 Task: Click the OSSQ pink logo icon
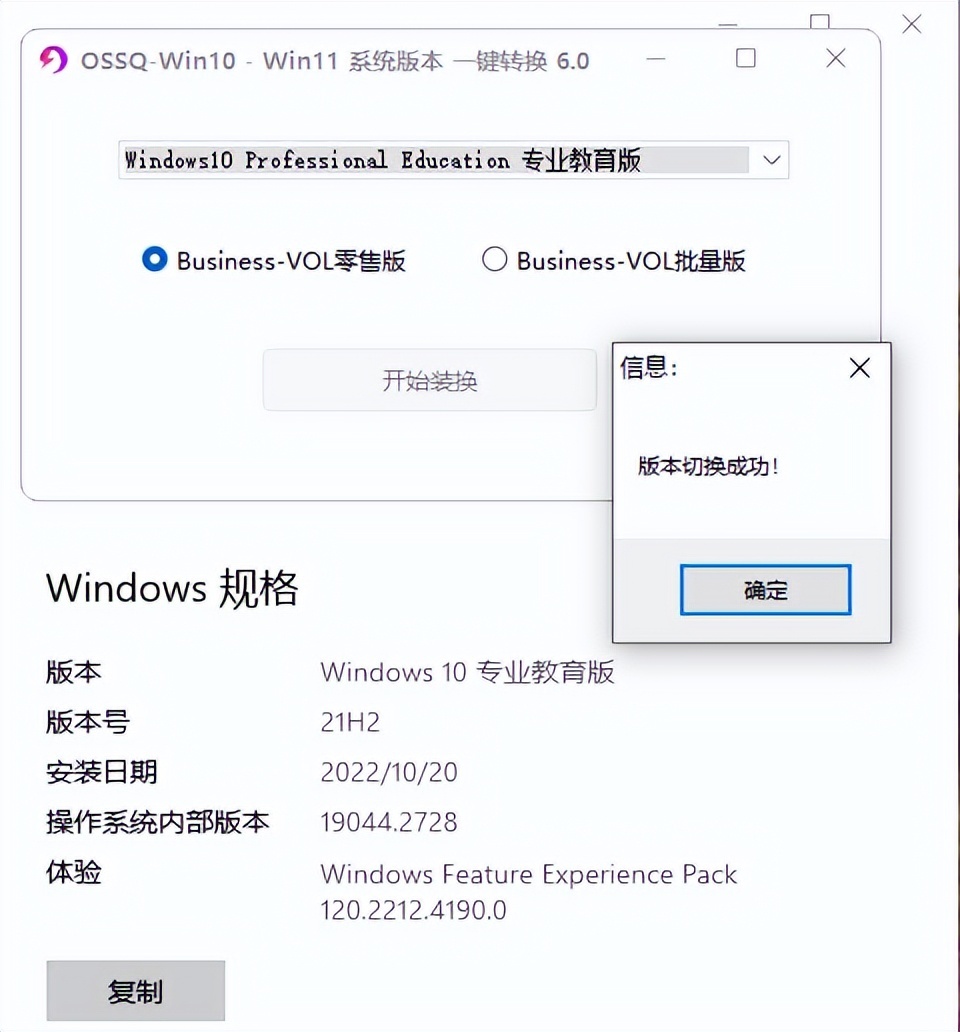53,60
